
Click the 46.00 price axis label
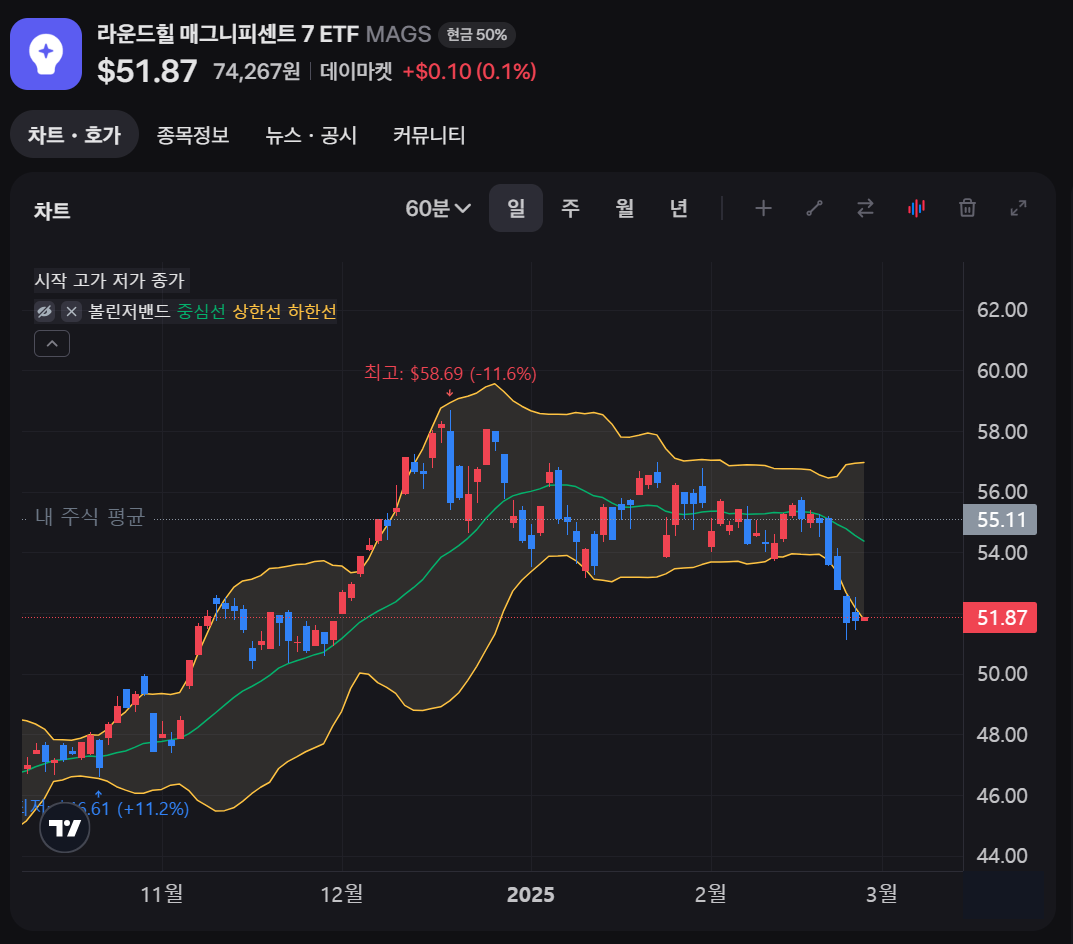coord(1003,796)
